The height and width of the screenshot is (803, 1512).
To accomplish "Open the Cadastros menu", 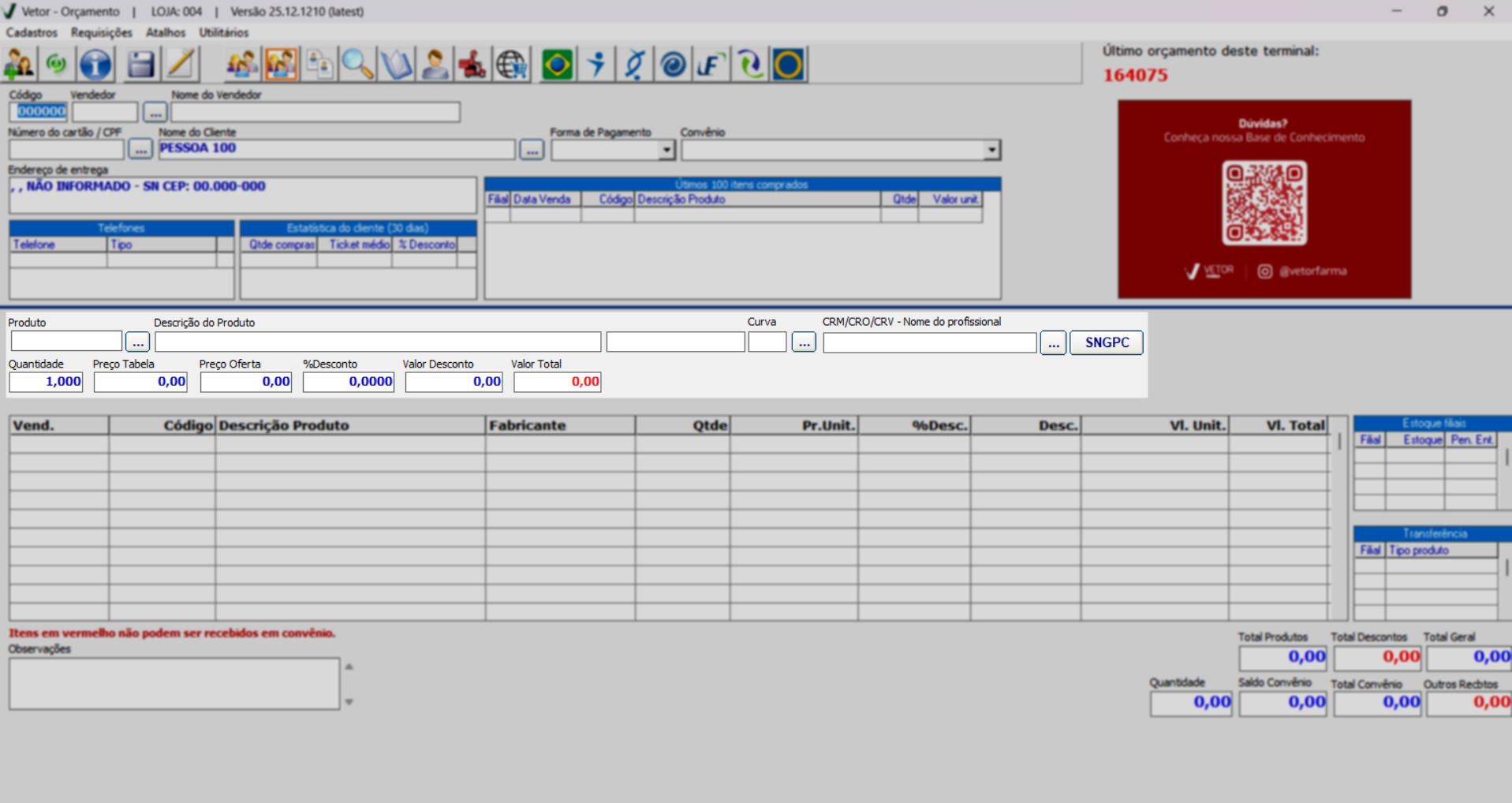I will [32, 32].
